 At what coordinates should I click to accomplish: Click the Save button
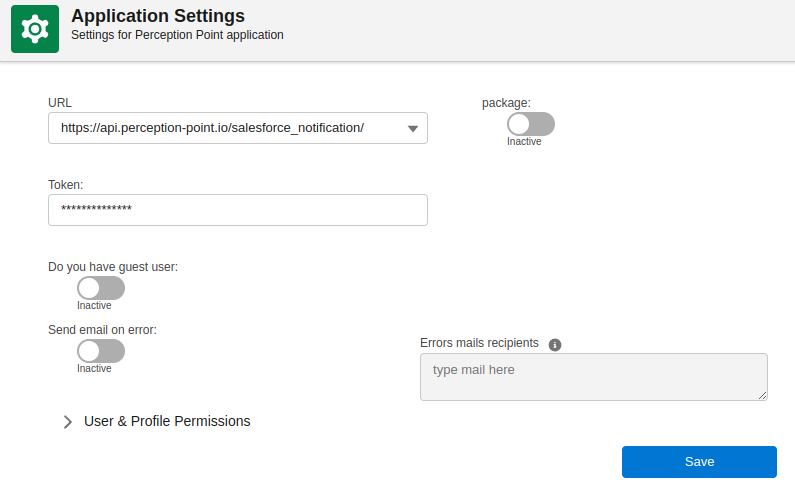point(699,461)
